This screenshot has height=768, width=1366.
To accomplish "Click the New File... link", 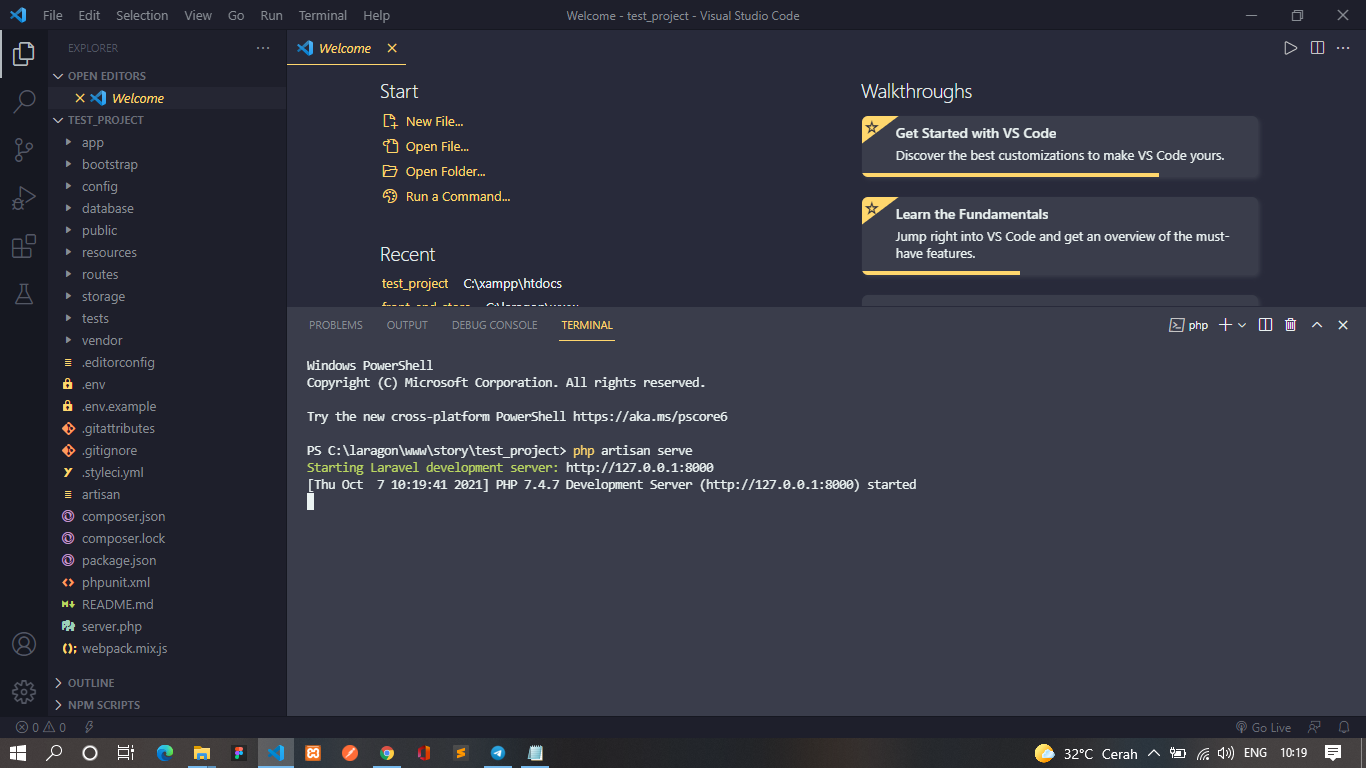I will click(434, 121).
